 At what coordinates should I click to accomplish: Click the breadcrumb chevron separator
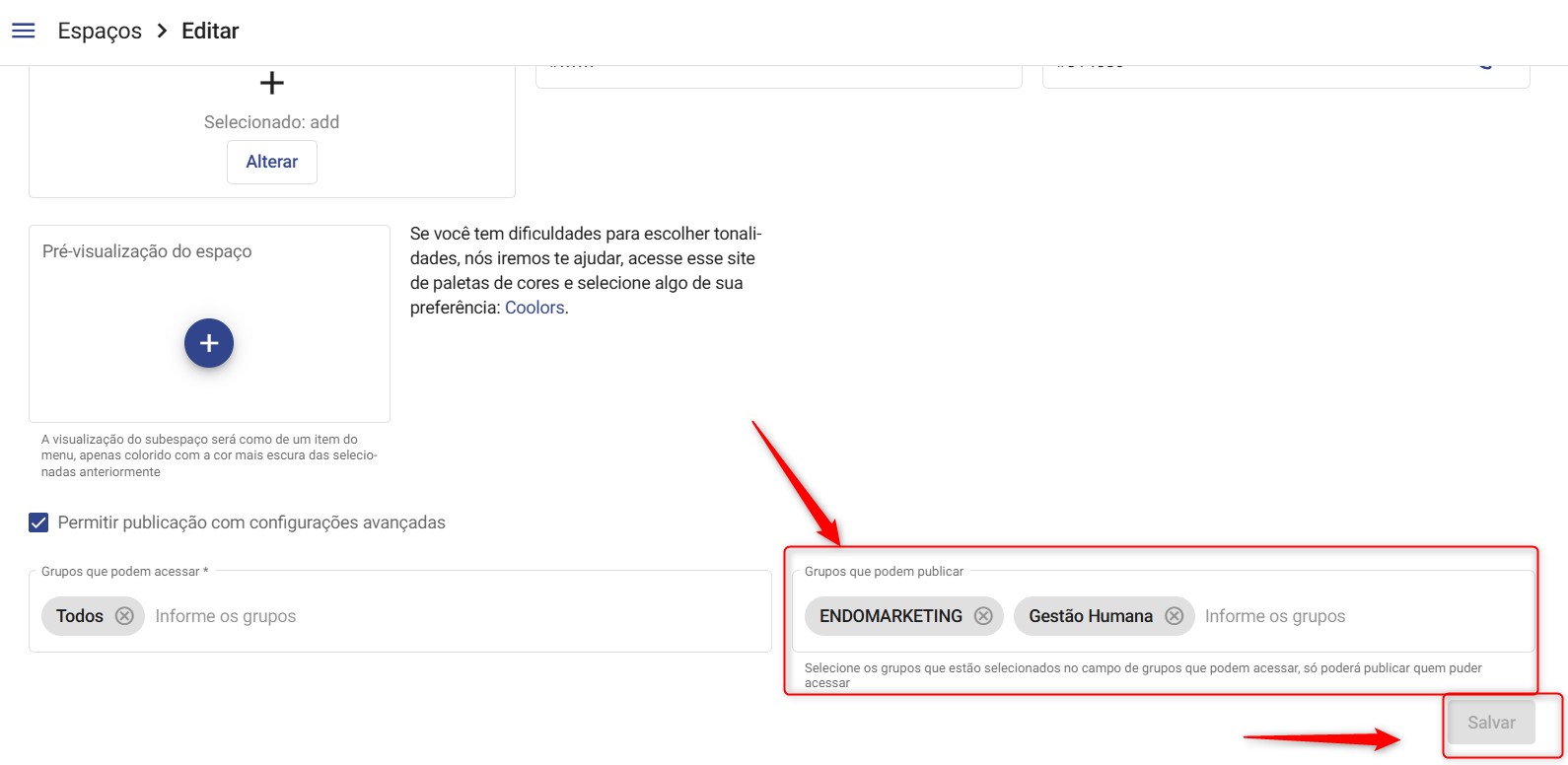tap(162, 31)
